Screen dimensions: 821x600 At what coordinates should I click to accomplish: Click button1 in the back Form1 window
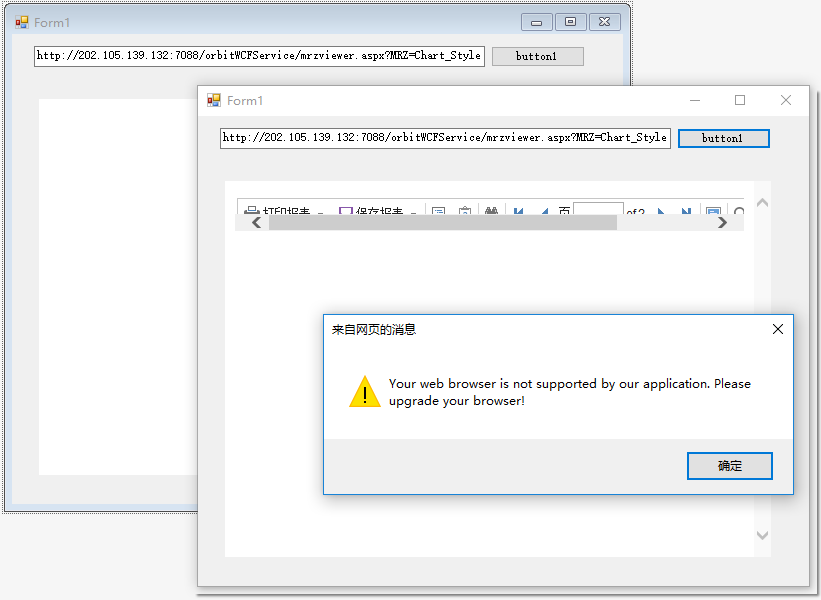[537, 56]
